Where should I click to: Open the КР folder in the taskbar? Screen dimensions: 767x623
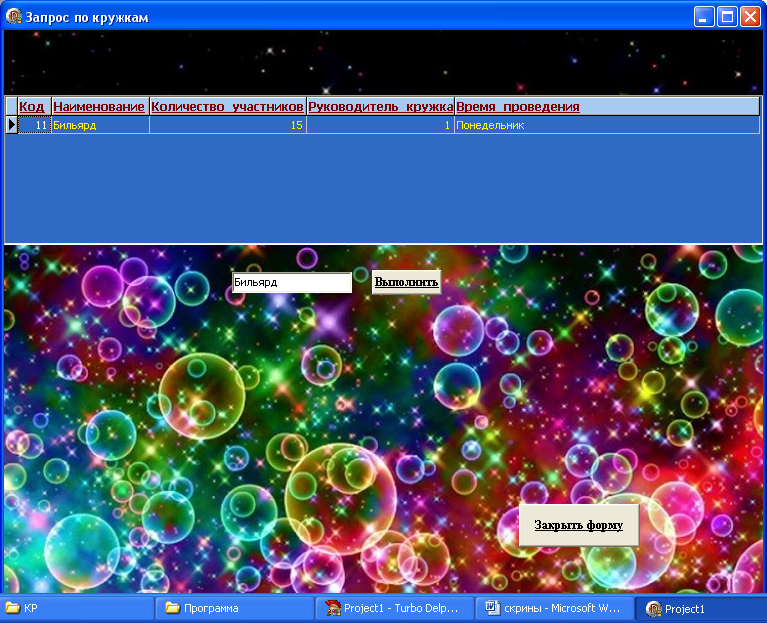pos(77,608)
